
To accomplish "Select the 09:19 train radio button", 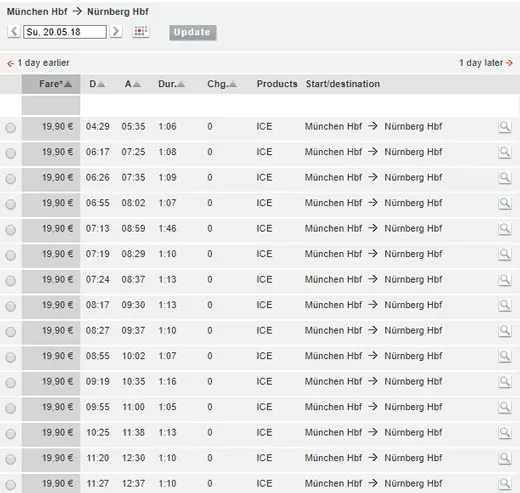I will click(x=11, y=383).
